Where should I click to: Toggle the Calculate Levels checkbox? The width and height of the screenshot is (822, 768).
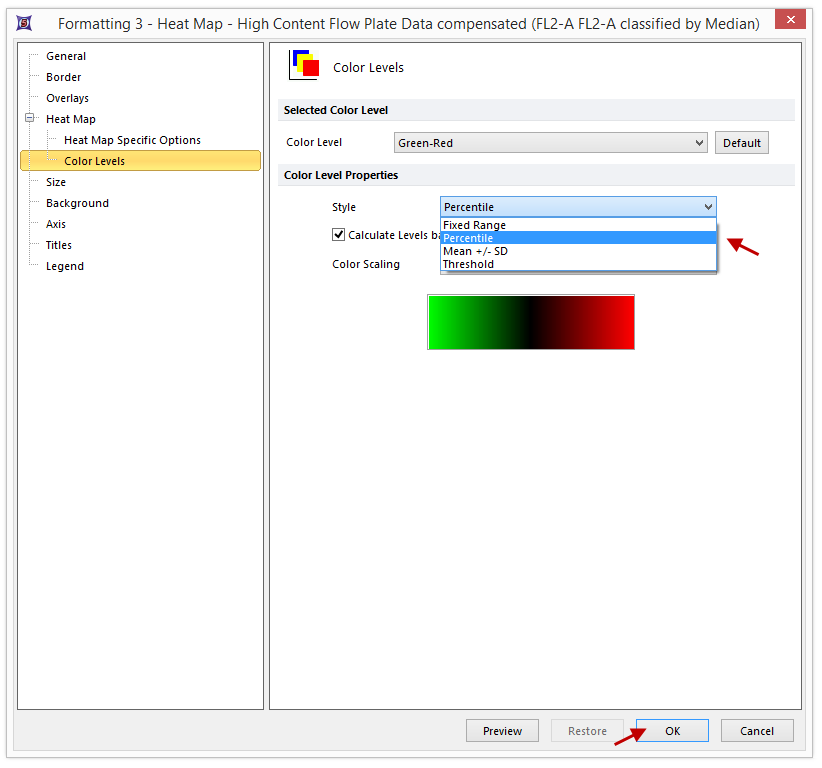339,235
